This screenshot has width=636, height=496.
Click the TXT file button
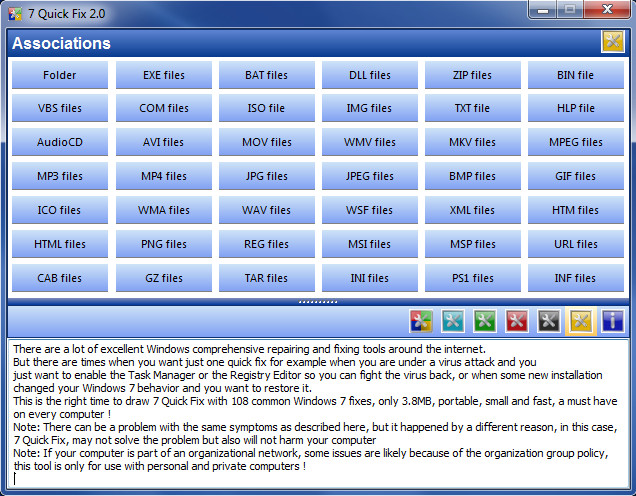(473, 108)
